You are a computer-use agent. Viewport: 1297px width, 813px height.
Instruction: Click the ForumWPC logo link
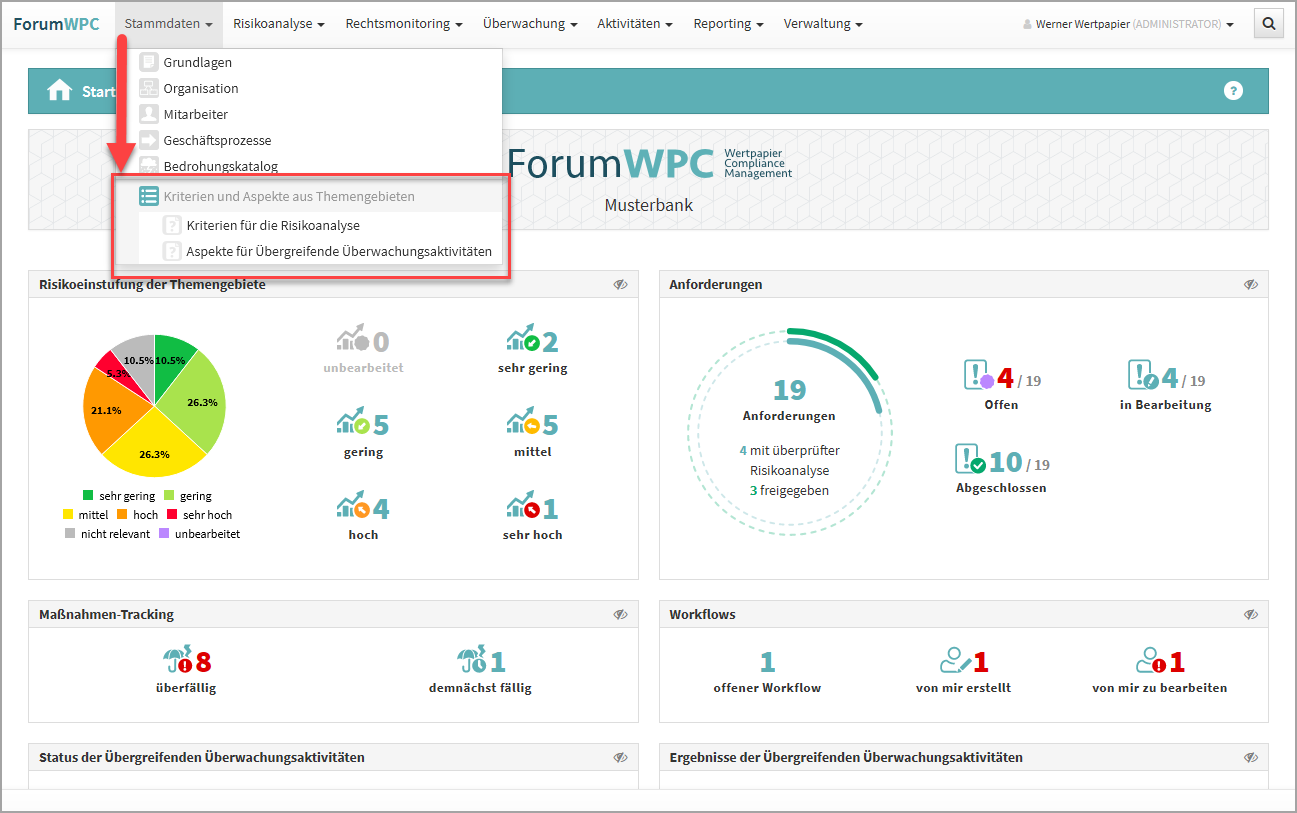56,24
